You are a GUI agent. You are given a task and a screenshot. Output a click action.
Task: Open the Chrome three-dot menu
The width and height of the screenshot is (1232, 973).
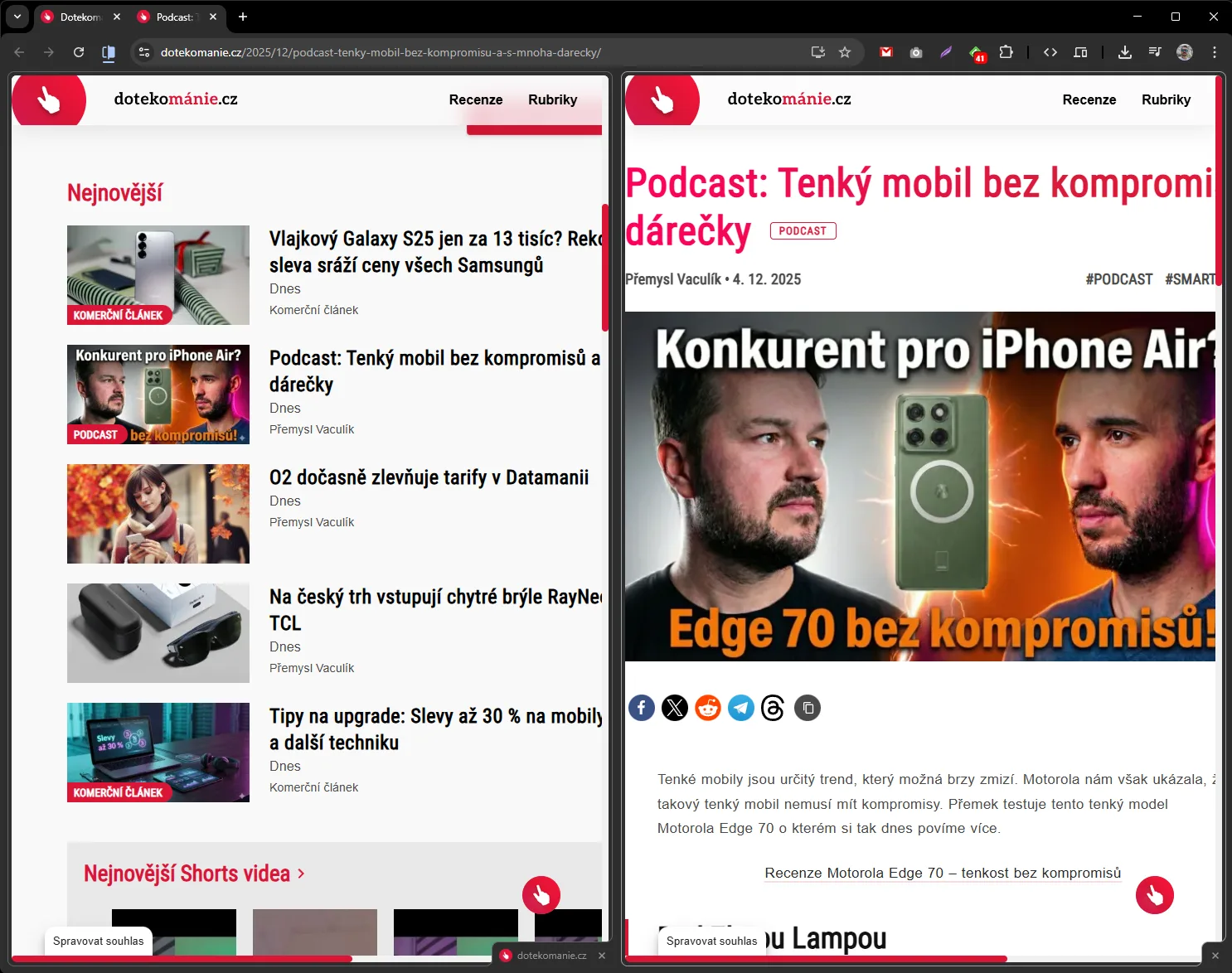point(1215,52)
